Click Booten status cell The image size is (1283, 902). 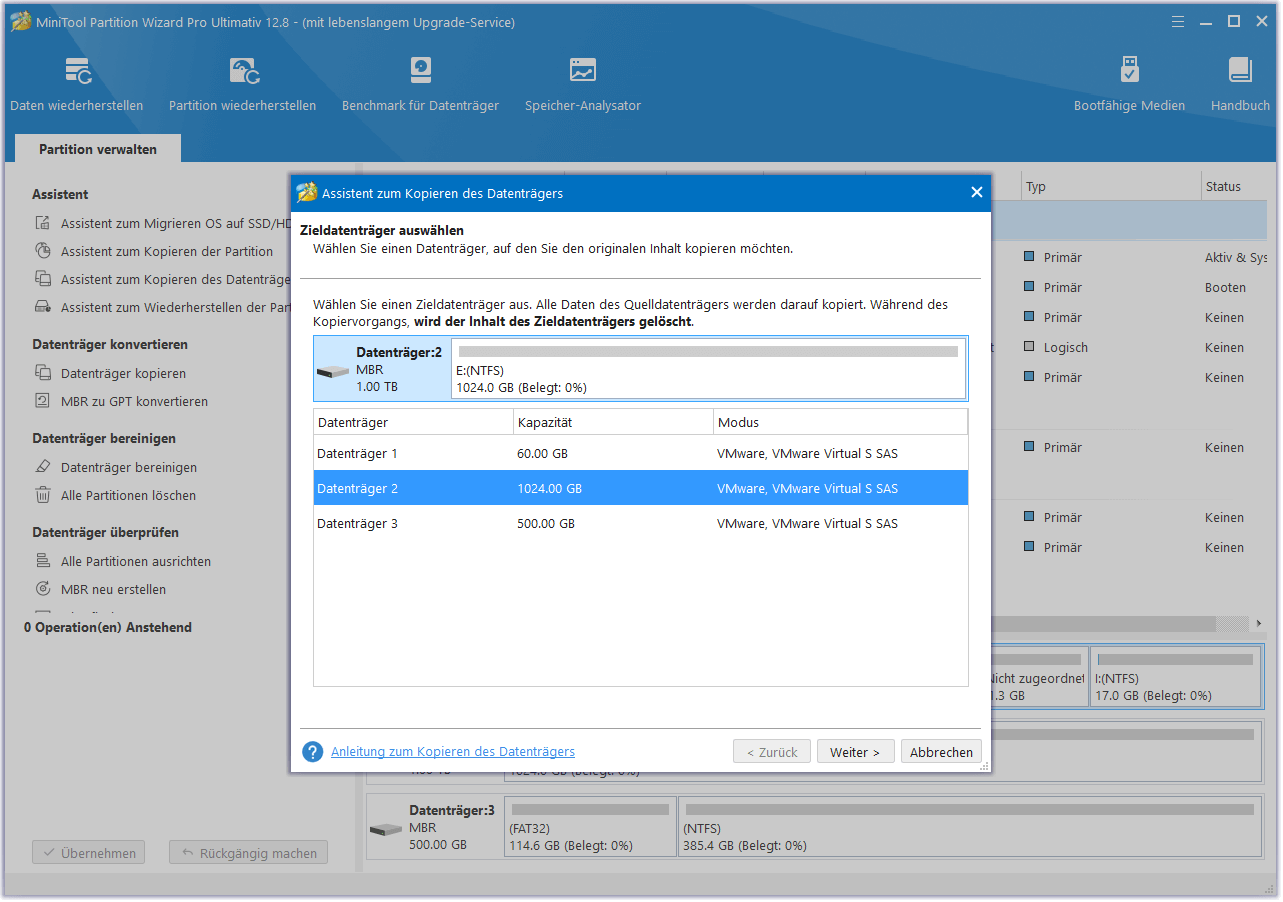coord(1225,287)
